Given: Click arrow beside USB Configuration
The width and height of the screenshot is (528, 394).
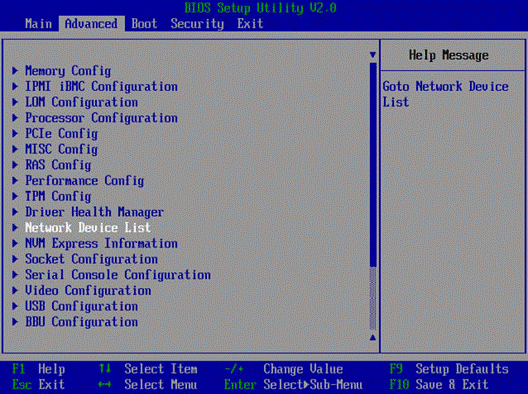Looking at the screenshot, I should tap(15, 306).
